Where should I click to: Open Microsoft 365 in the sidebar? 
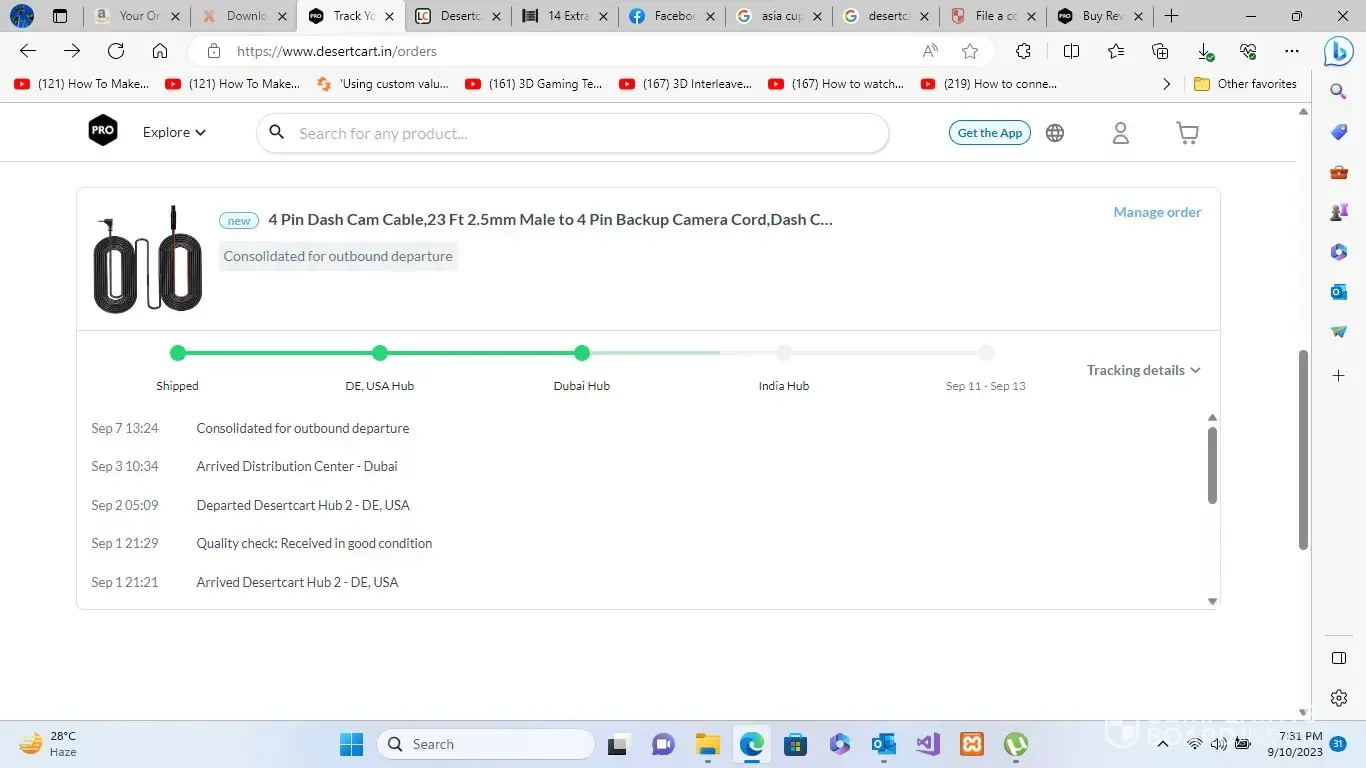click(1339, 252)
